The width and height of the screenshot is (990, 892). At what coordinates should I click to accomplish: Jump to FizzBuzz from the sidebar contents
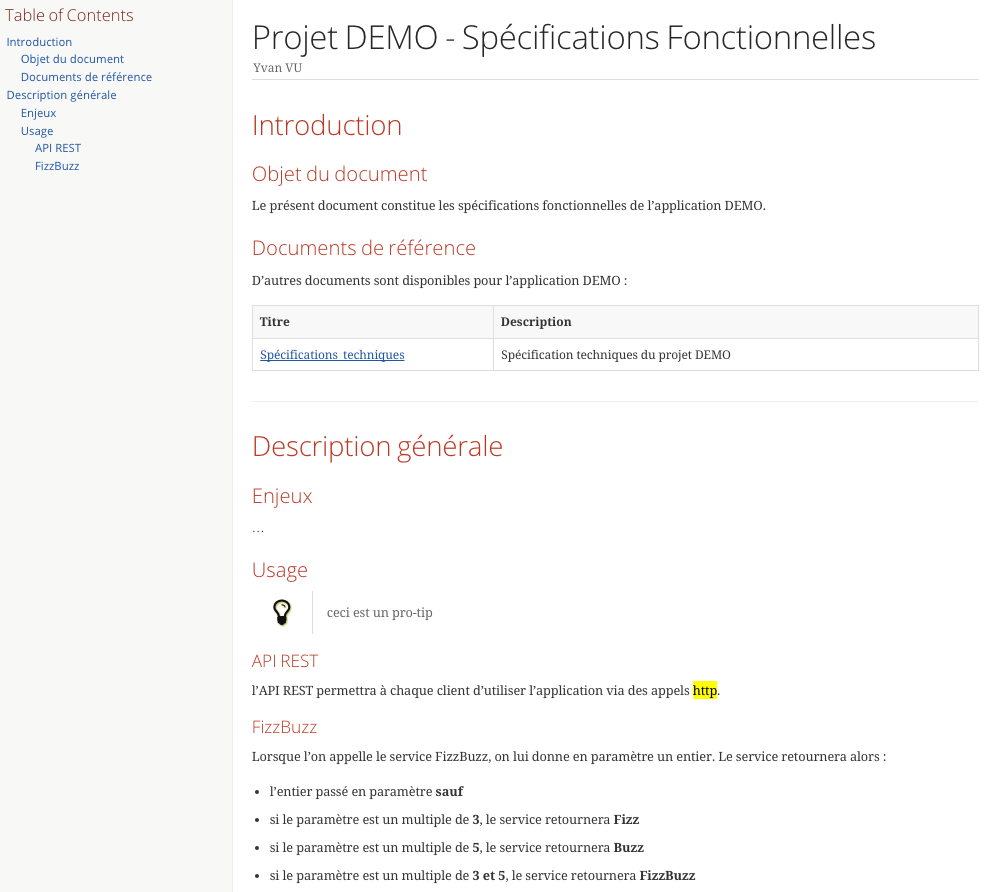57,166
